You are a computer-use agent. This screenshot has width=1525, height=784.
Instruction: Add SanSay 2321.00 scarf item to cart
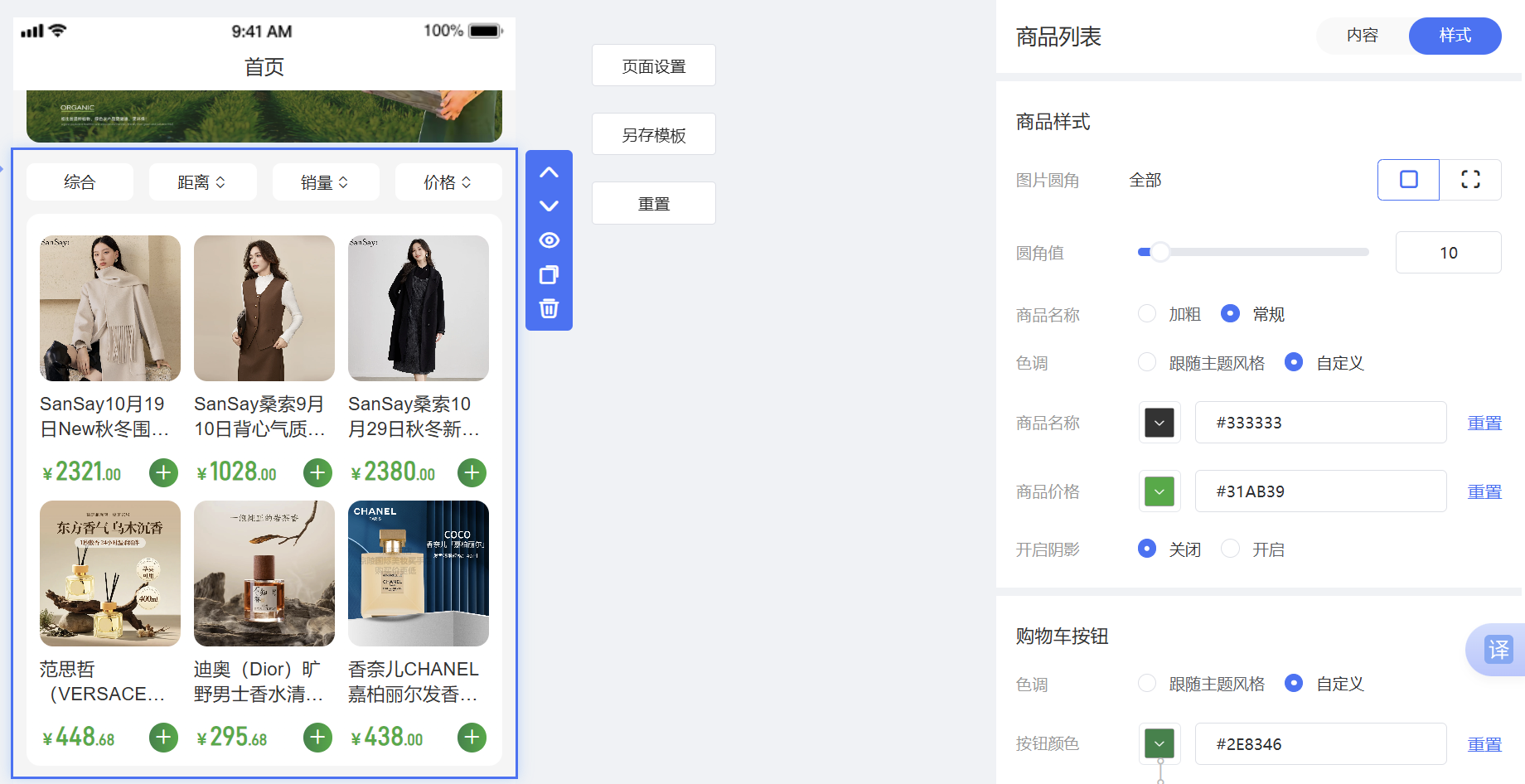tap(163, 472)
